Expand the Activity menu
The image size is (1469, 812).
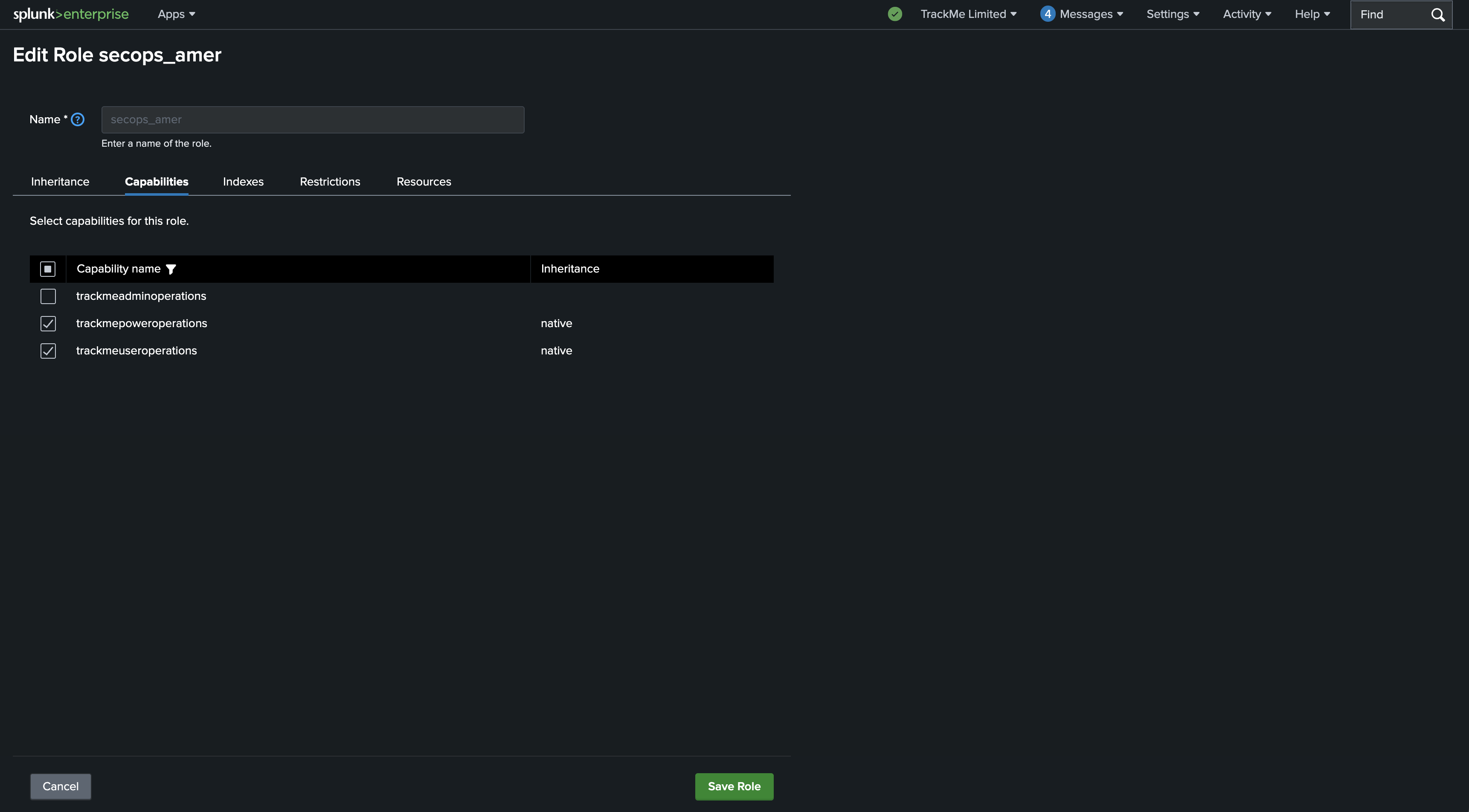coord(1247,14)
